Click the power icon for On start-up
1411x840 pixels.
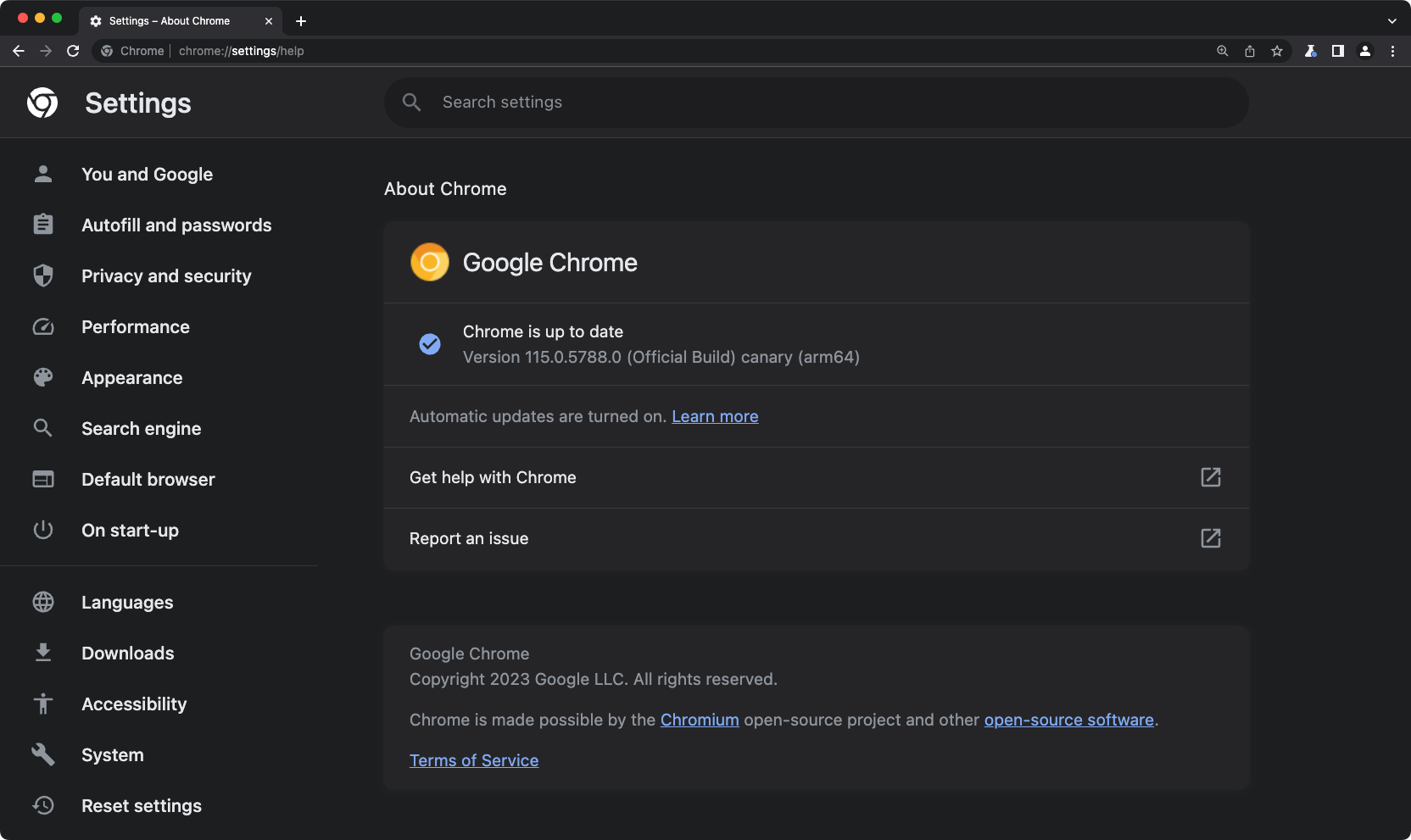point(43,530)
